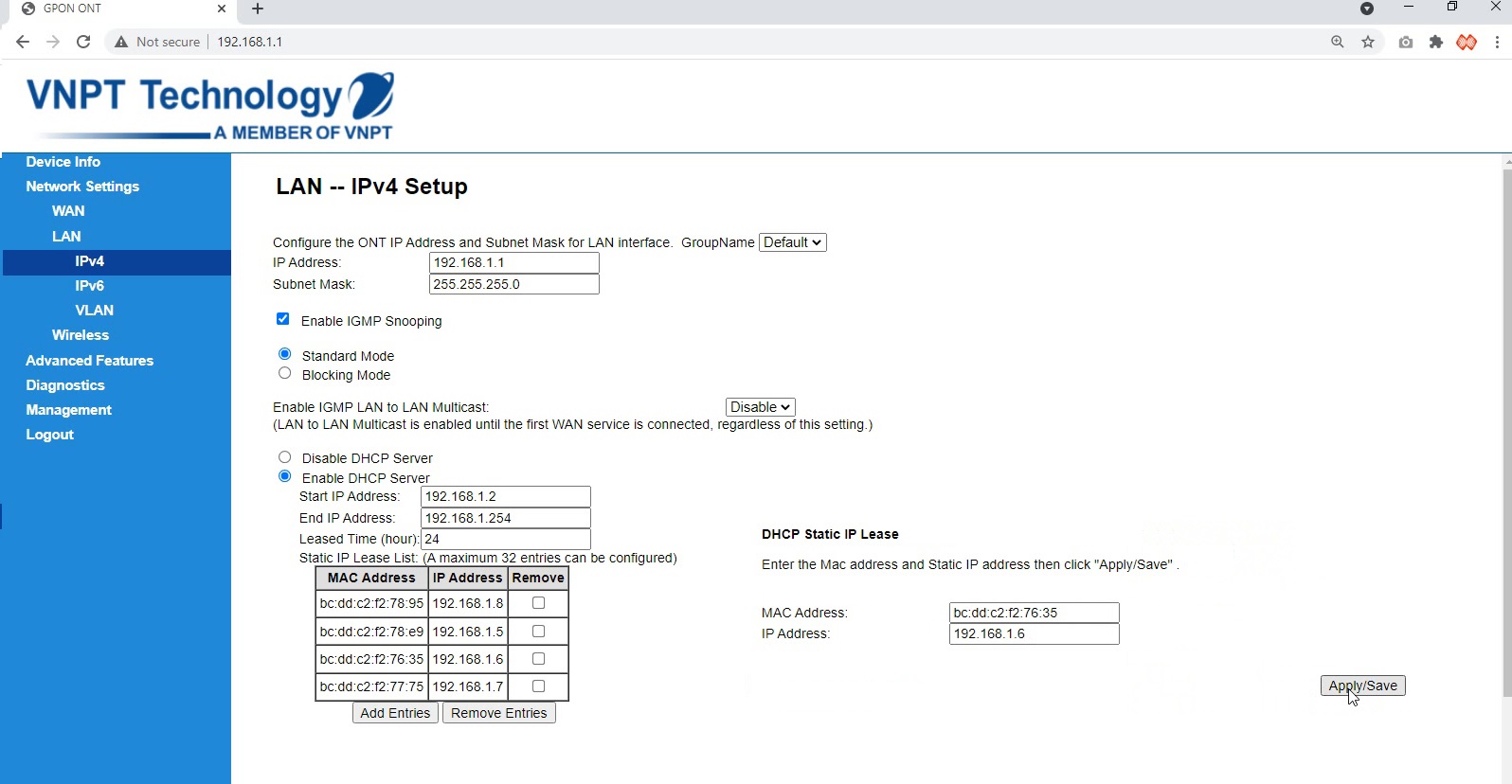Click the Add Entries button
The image size is (1512, 784).
pos(395,713)
